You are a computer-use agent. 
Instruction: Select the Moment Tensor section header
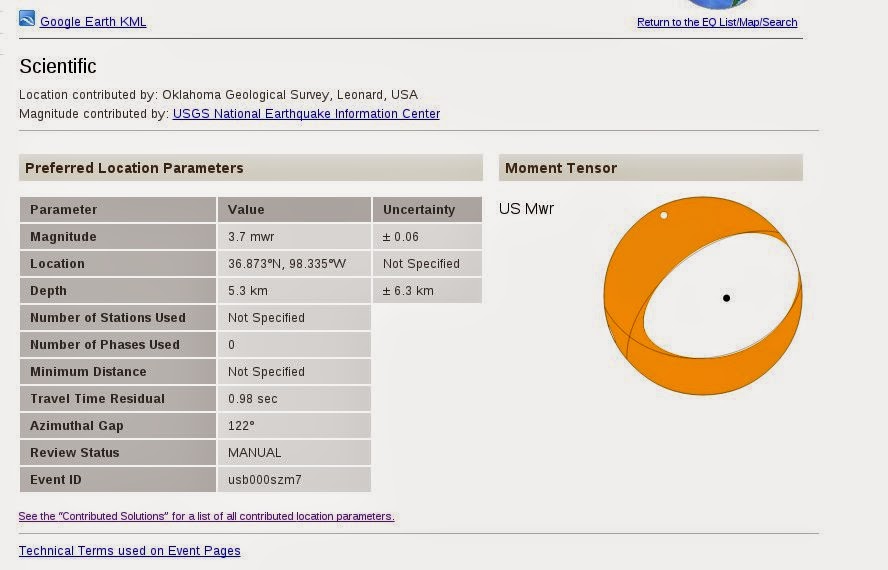click(x=561, y=168)
